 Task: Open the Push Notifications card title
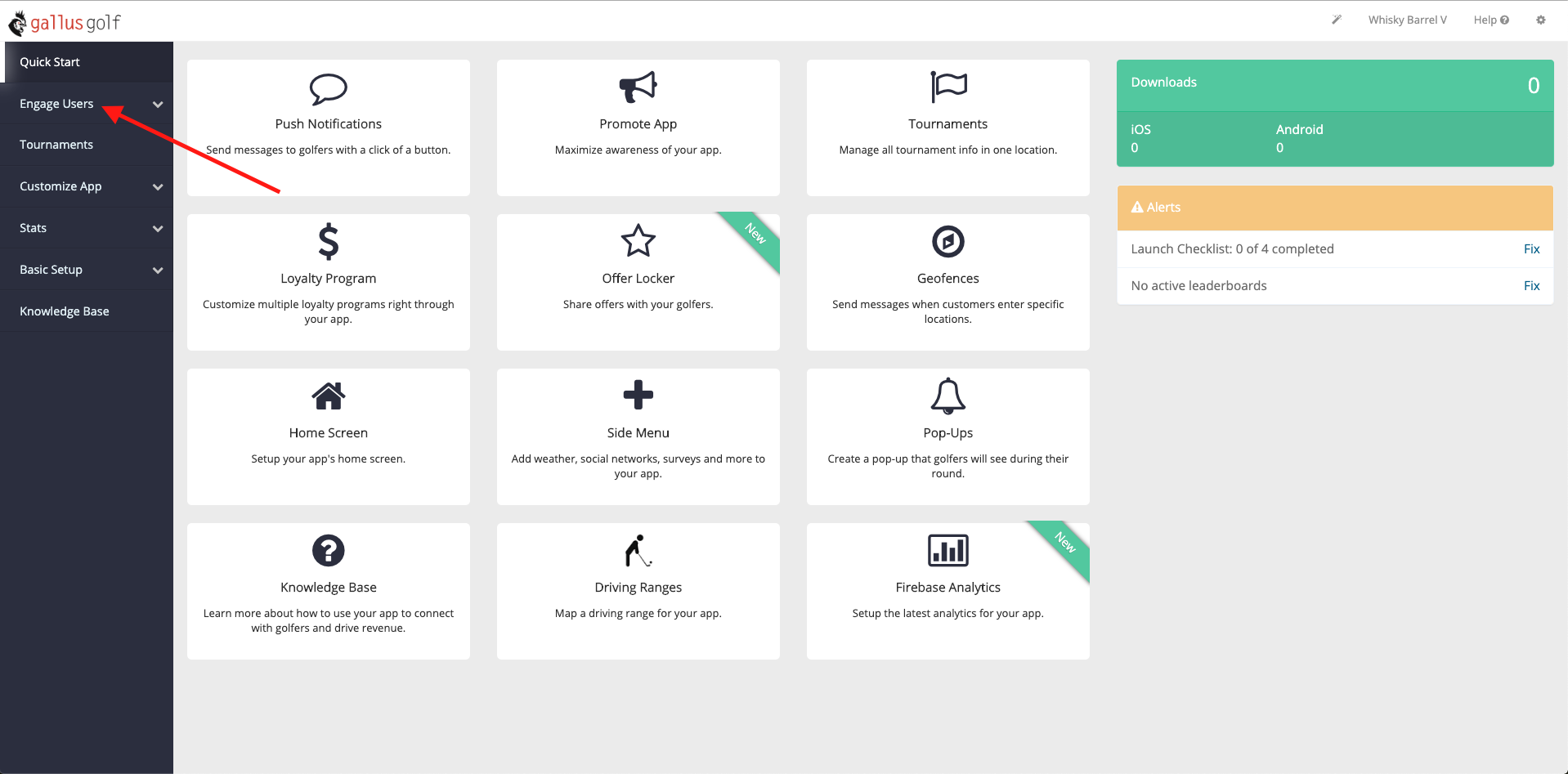click(x=329, y=124)
